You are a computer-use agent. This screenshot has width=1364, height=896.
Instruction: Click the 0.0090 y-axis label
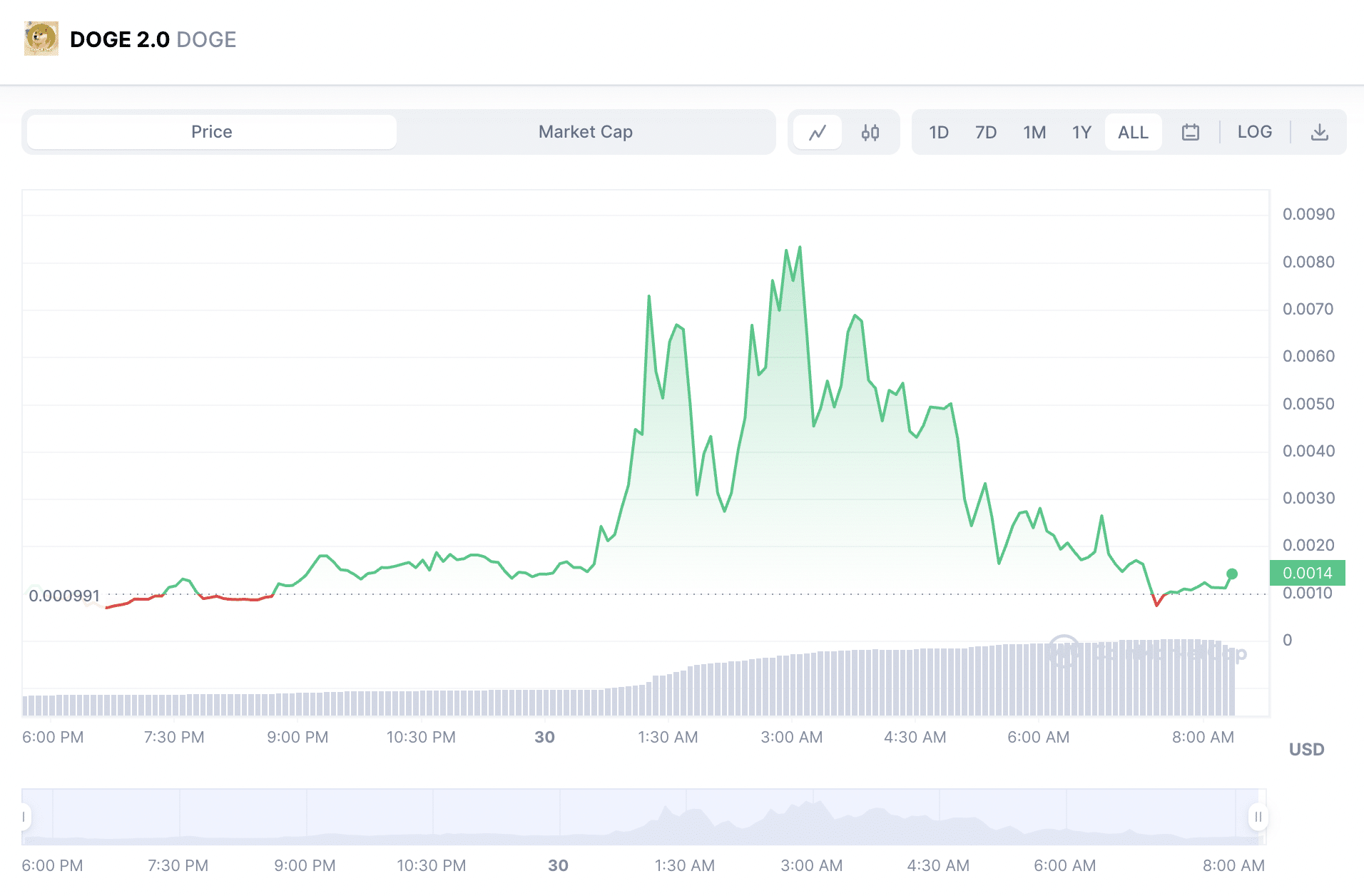click(1308, 214)
